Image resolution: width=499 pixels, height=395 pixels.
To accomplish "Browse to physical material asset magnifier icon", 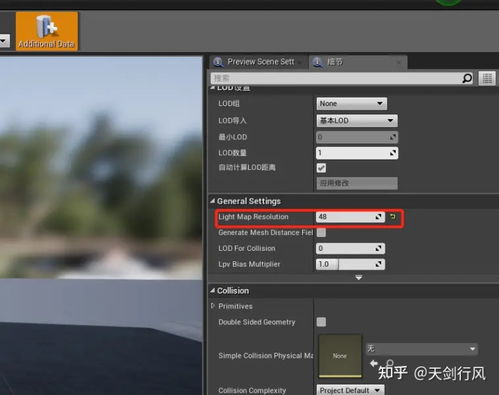I will coord(389,363).
